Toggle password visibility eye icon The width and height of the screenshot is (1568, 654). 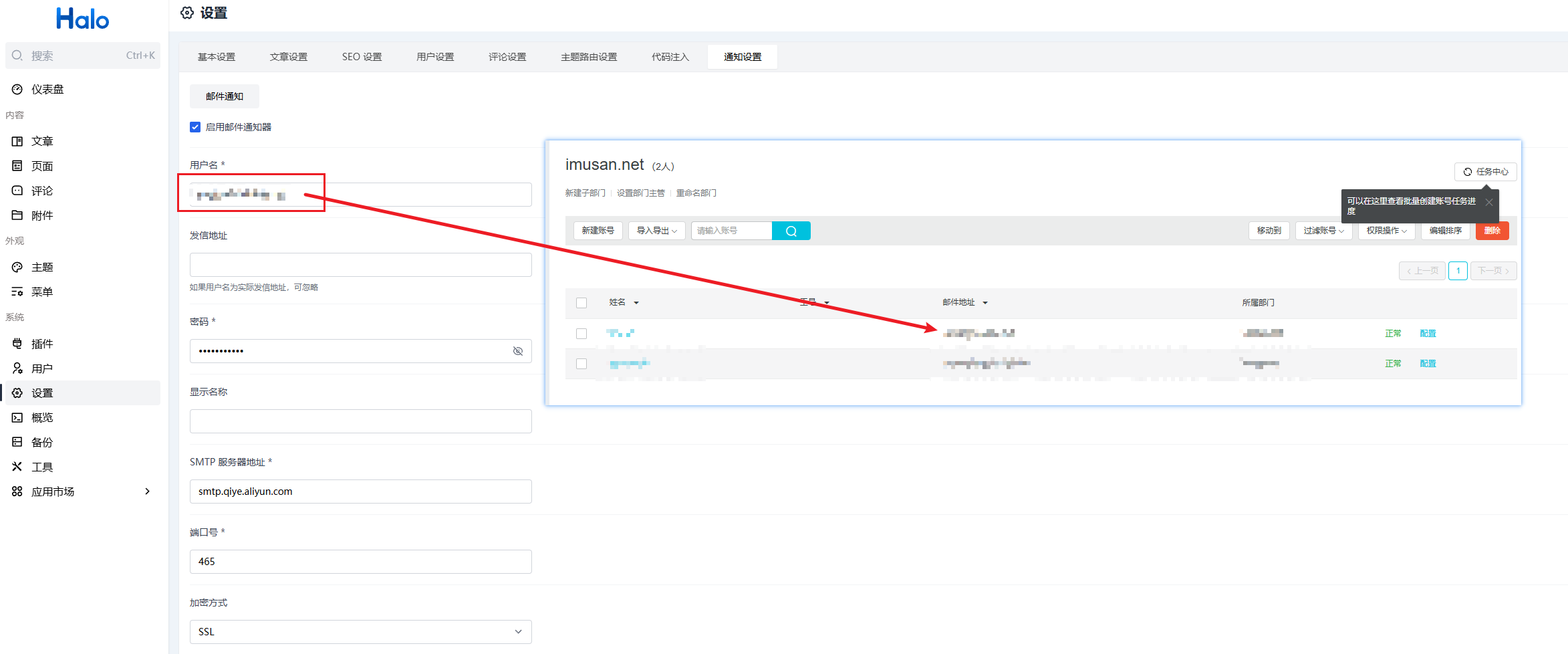[x=517, y=351]
